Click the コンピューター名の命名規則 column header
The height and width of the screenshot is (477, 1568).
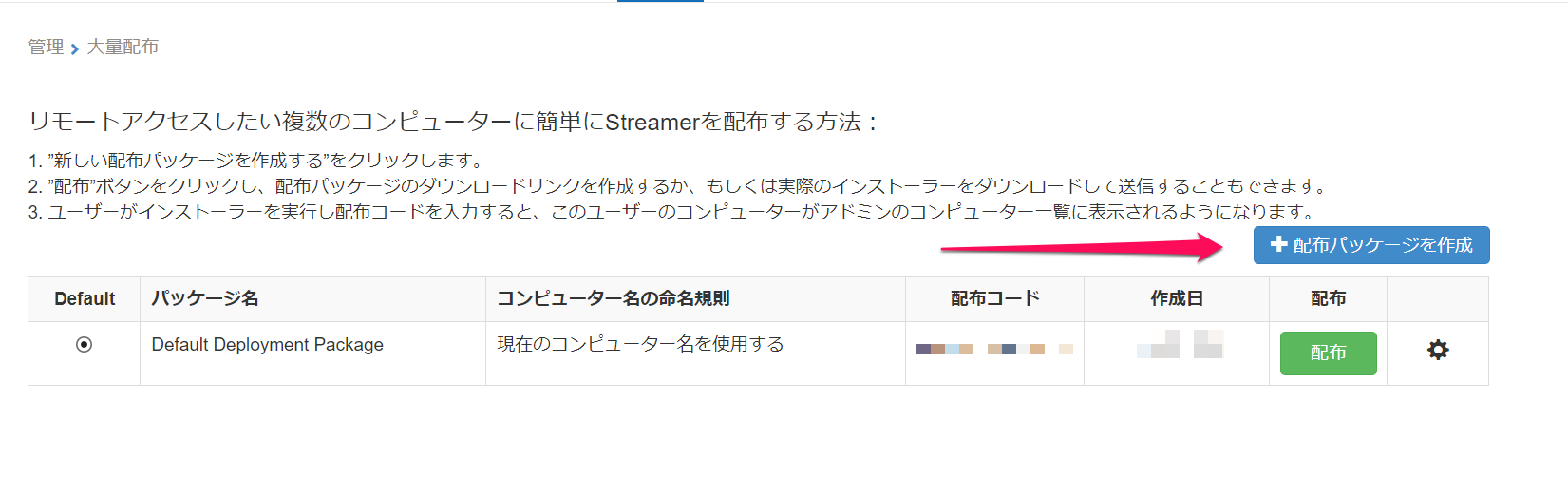614,298
